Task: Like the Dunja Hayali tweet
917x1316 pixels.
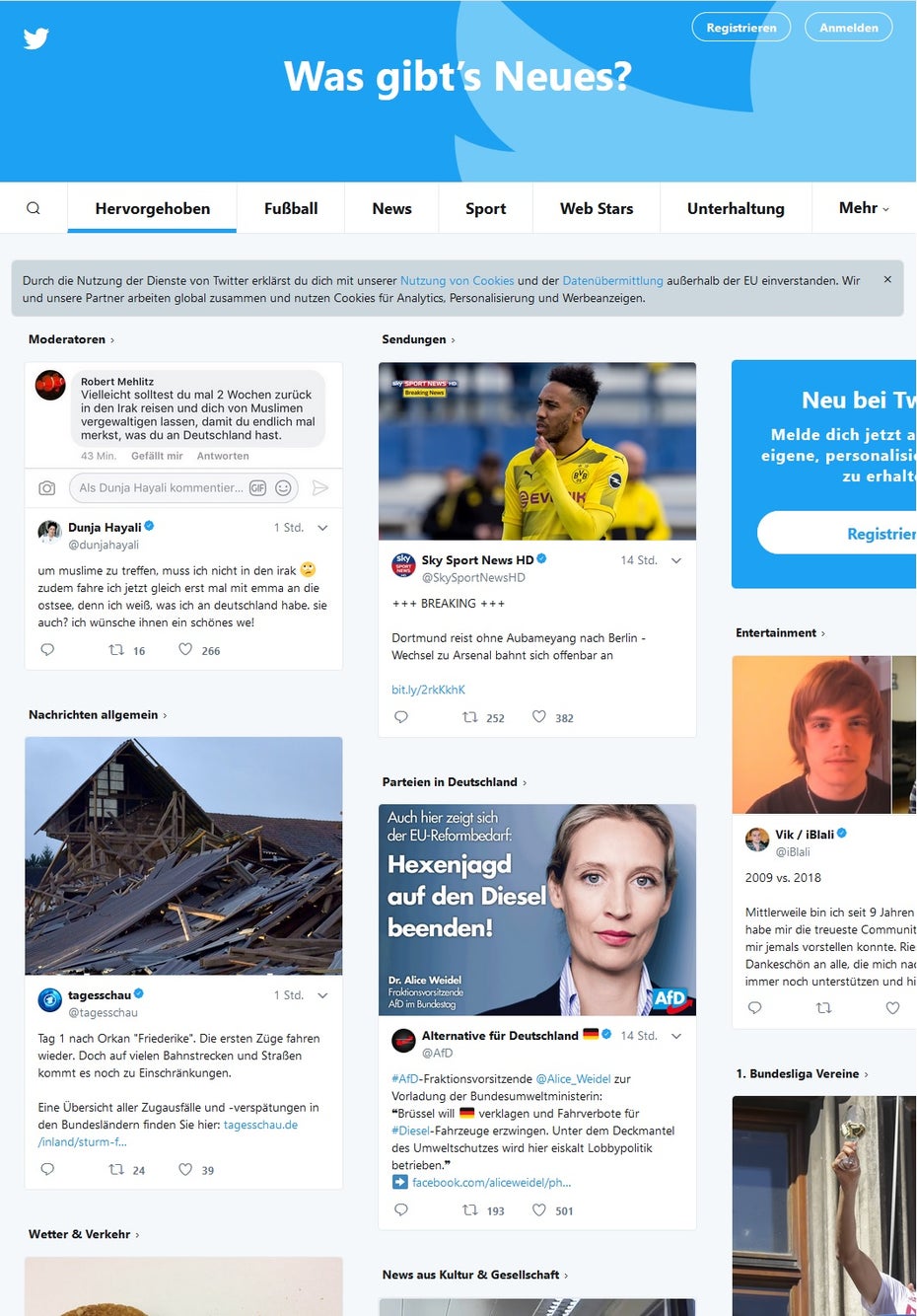Action: click(185, 650)
